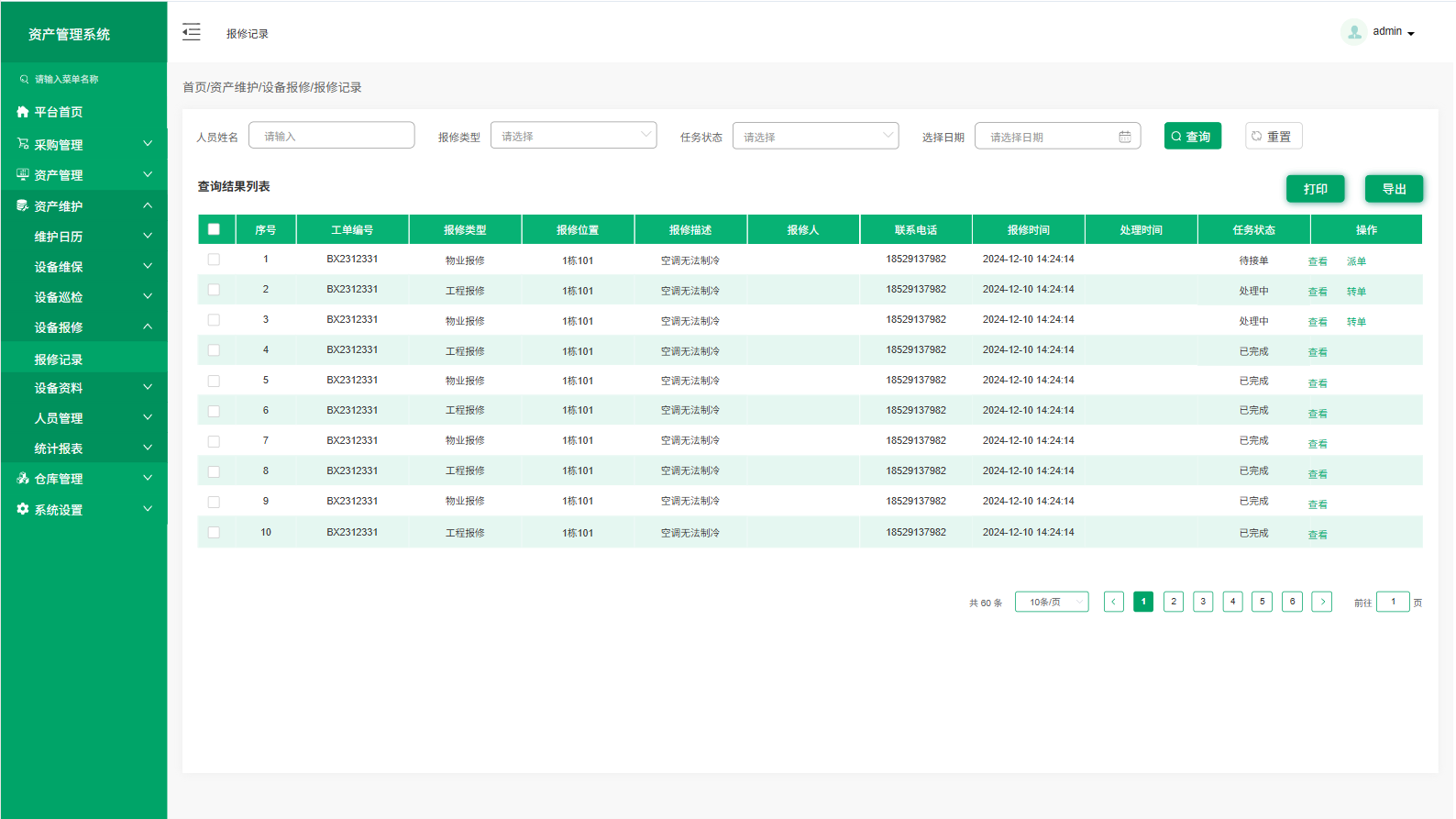Collapse the sidebar with the menu fold icon

click(x=191, y=32)
